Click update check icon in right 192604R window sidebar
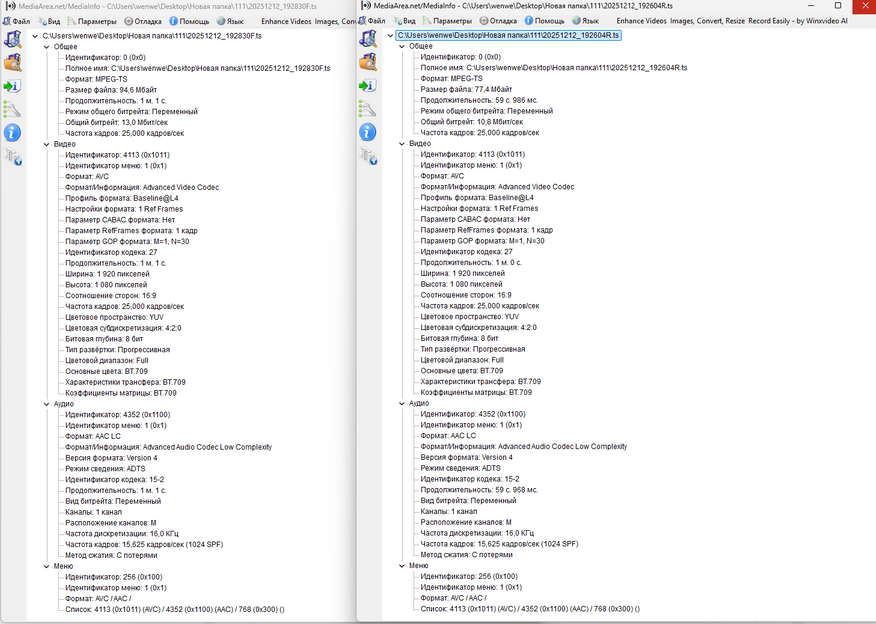 [x=368, y=155]
